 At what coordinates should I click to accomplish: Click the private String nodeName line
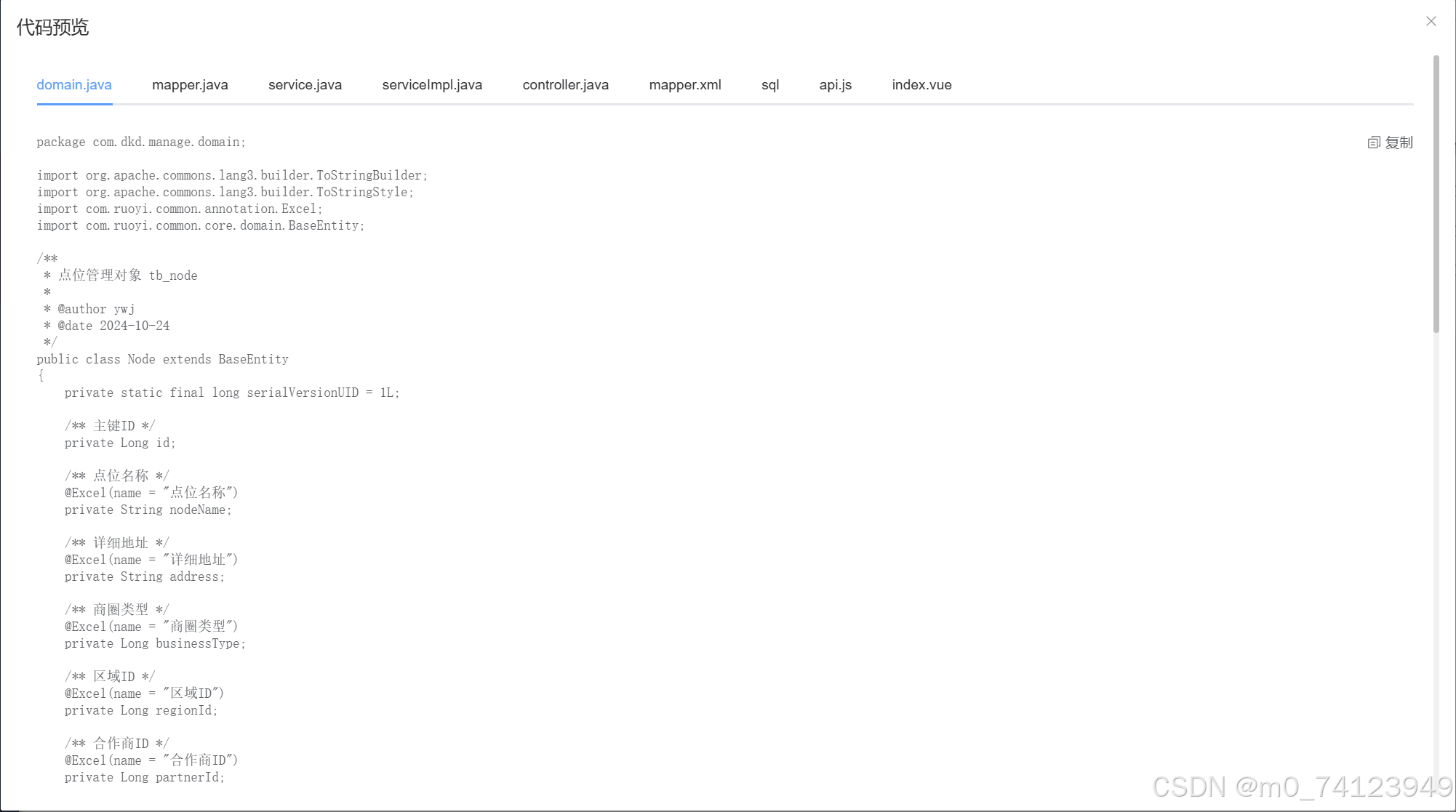148,510
